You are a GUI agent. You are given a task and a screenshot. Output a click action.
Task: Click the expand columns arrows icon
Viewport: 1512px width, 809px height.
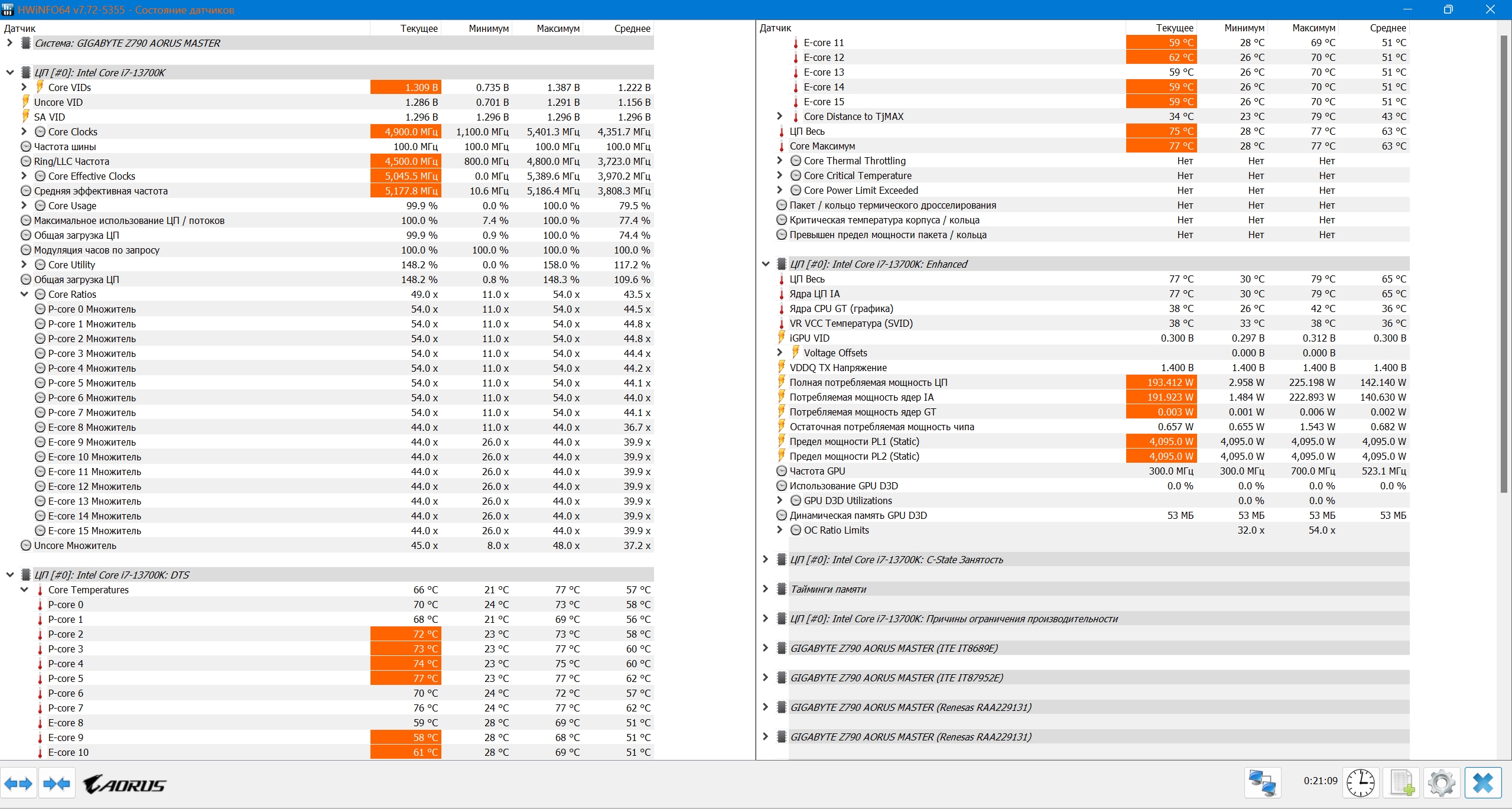coord(19,784)
